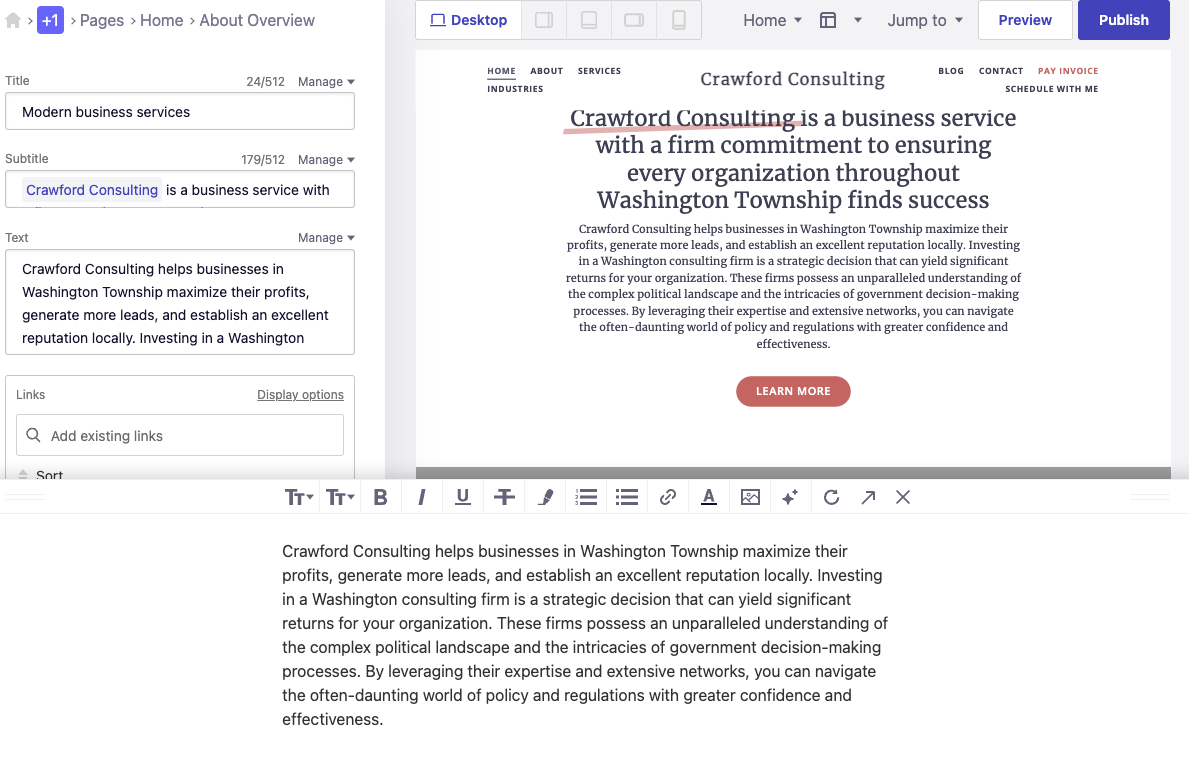Navigate to the SERVICES menu in site preview
The height and width of the screenshot is (767, 1189).
click(x=599, y=71)
